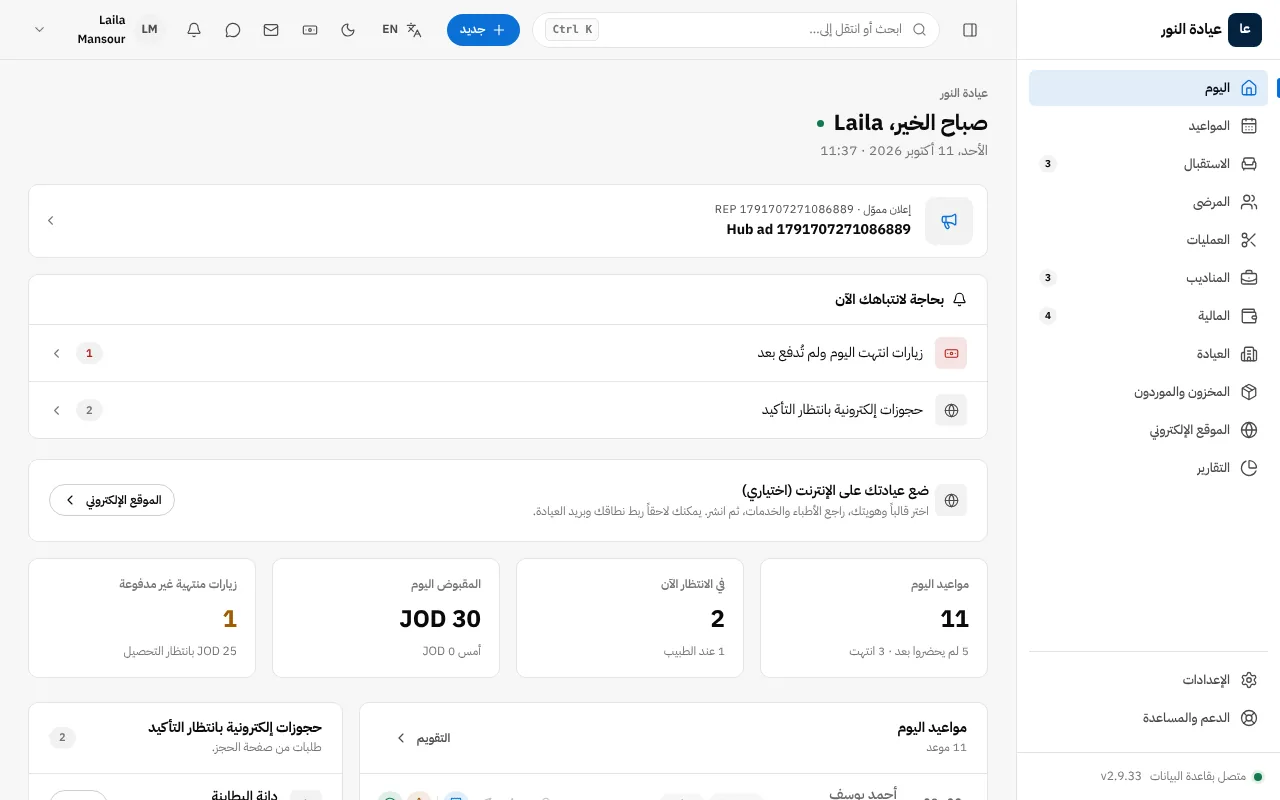Viewport: 1280px width, 800px height.
Task: Click the المالية wallet icon
Action: (x=1249, y=316)
